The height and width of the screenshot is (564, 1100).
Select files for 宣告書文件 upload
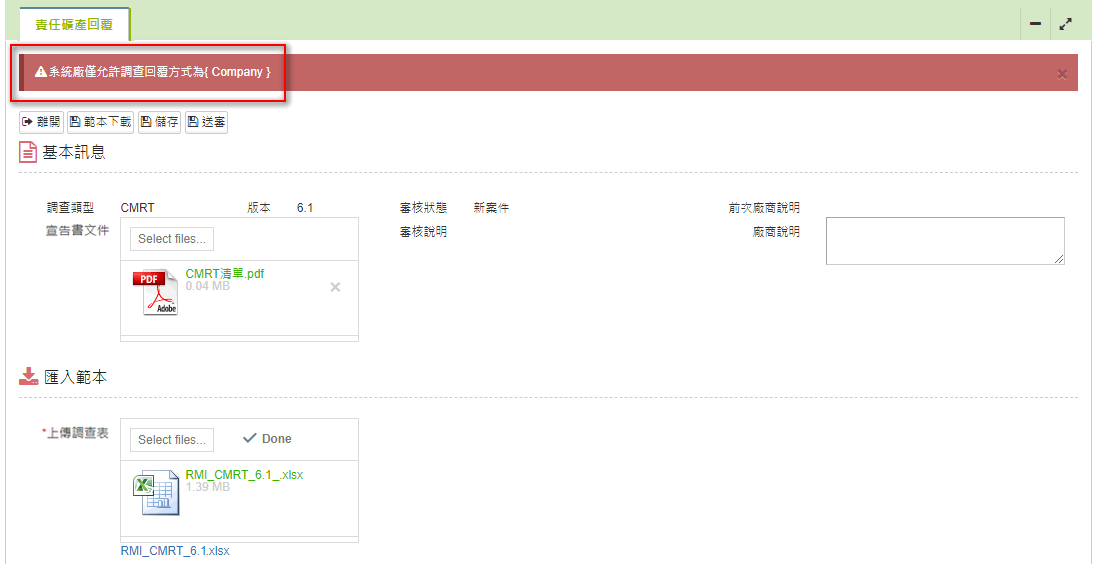(x=172, y=239)
